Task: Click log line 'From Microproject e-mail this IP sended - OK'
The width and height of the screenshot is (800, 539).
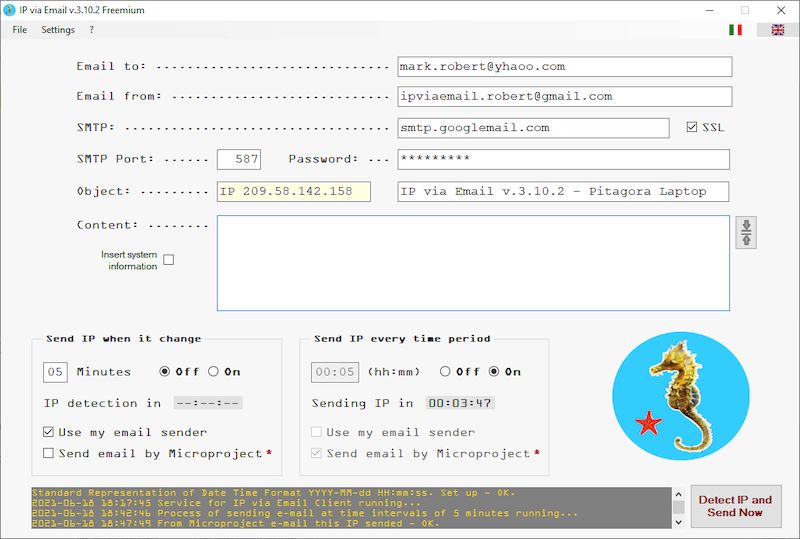Action: (x=235, y=523)
